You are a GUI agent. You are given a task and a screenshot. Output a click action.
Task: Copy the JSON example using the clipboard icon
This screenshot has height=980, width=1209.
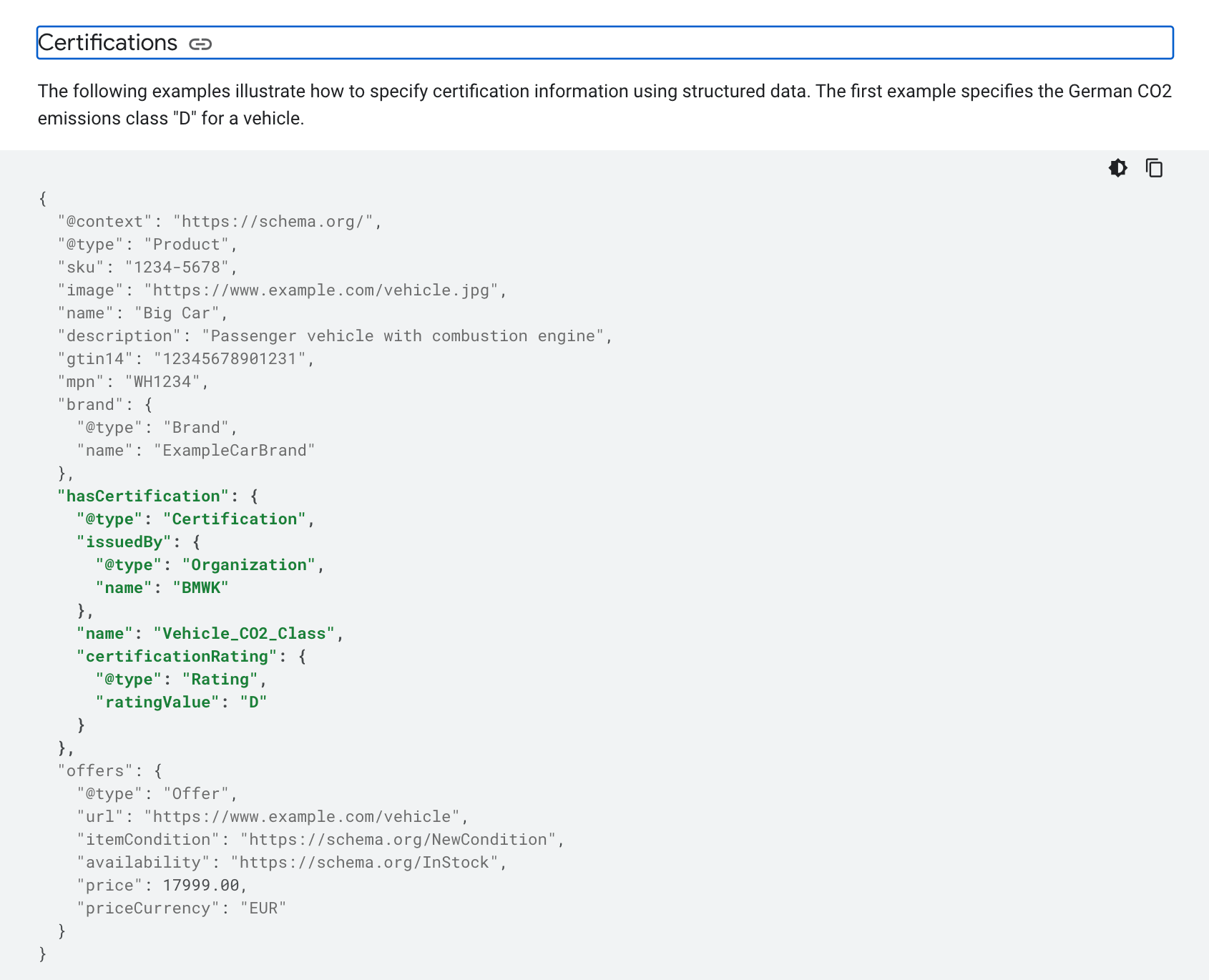point(1154,168)
